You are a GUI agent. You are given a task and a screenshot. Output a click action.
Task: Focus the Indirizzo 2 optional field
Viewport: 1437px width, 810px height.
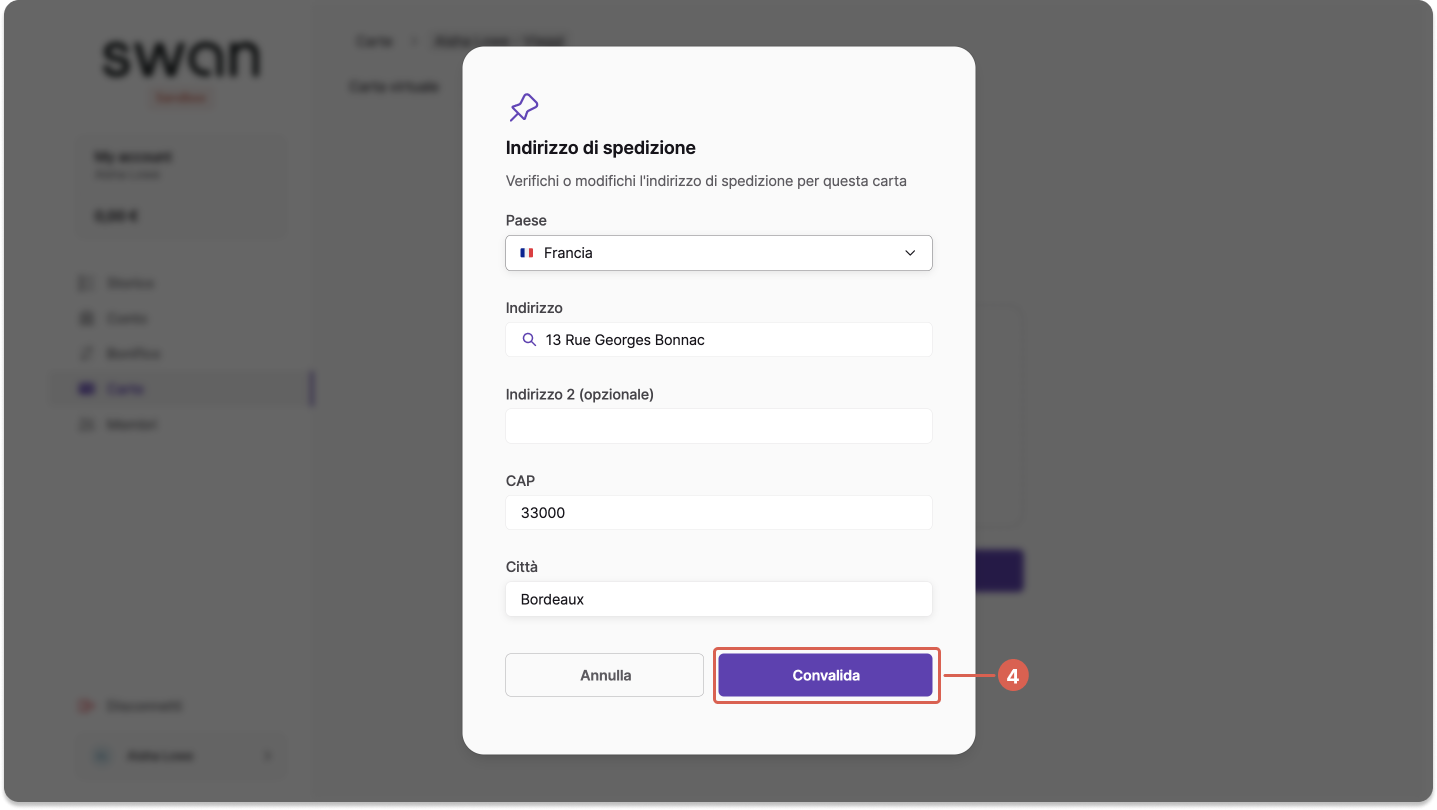pos(719,426)
